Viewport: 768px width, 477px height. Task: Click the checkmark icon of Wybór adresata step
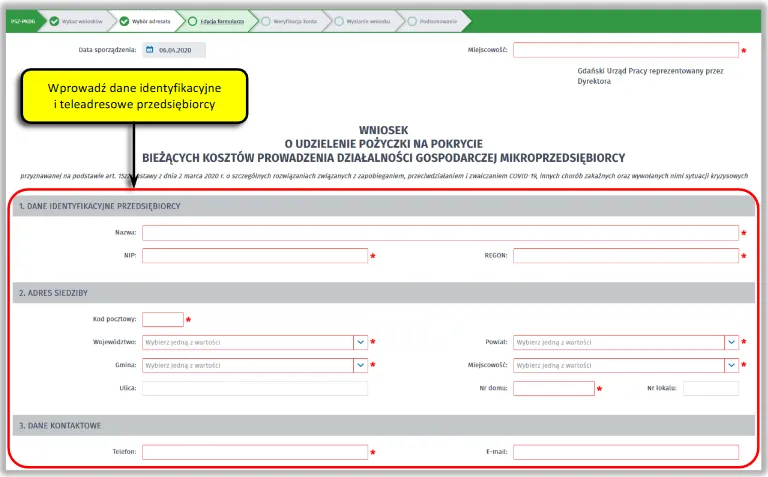click(x=124, y=20)
